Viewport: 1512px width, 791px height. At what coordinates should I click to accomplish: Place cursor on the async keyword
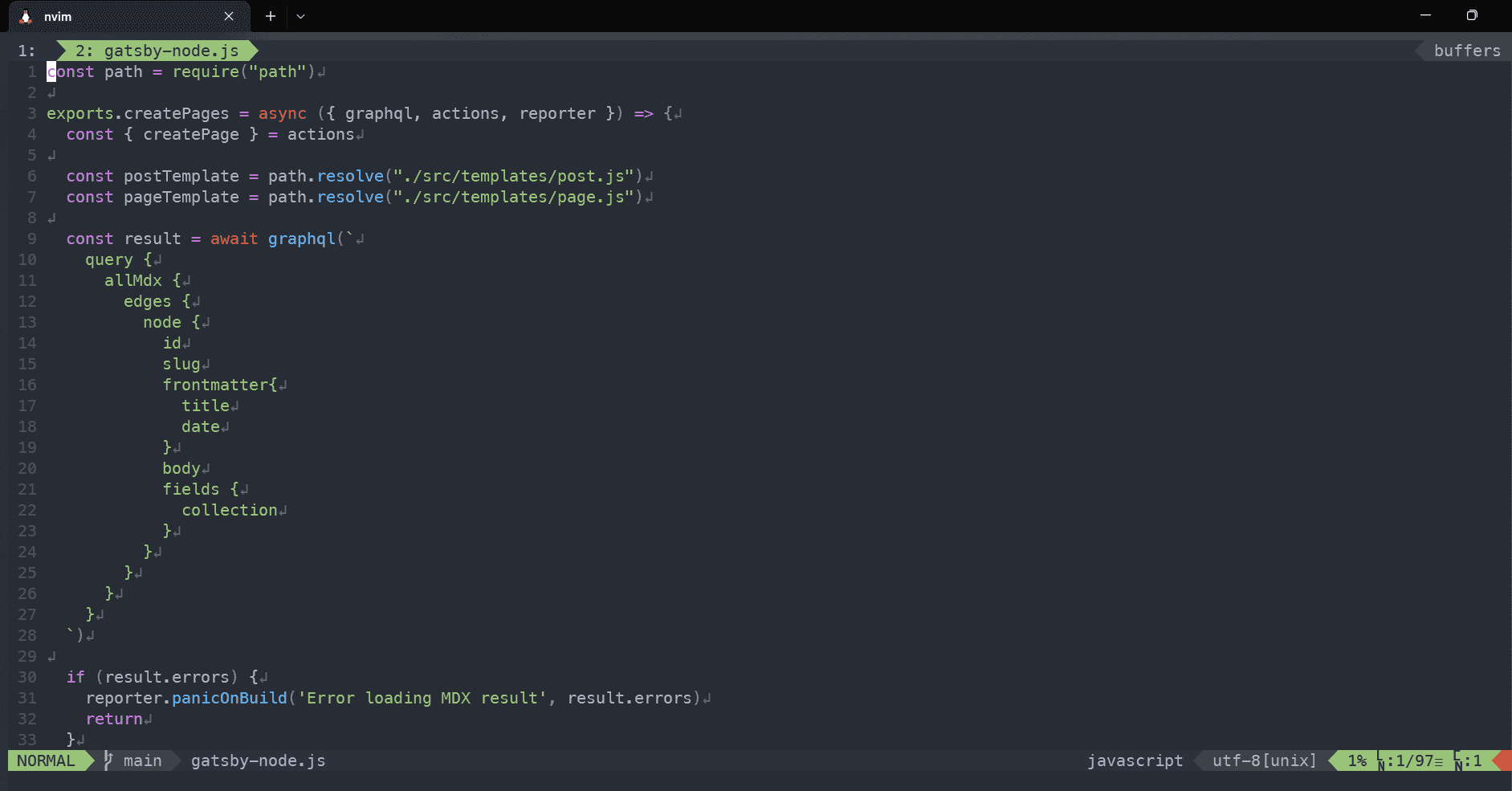point(282,113)
